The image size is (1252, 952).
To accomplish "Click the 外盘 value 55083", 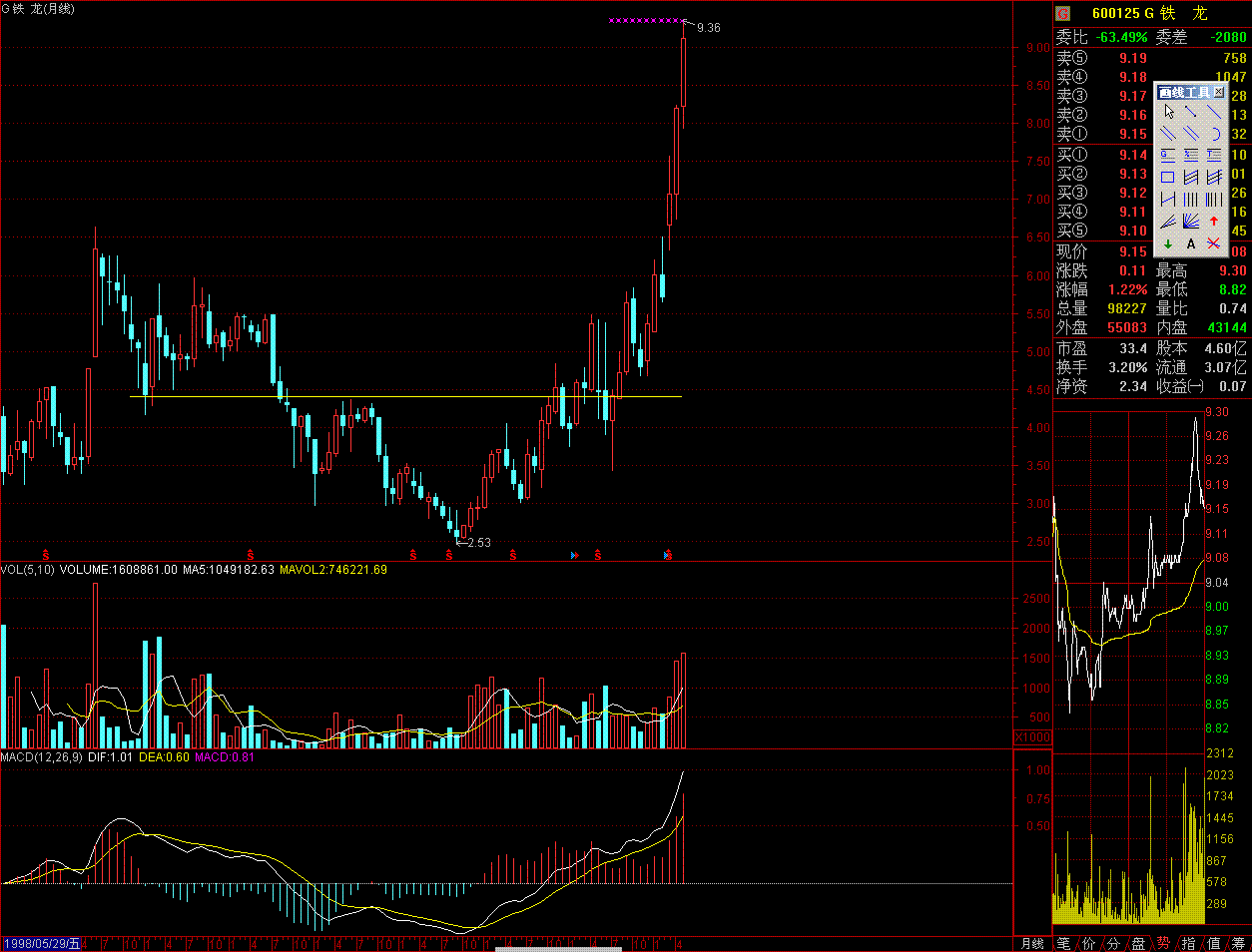I will tap(1127, 327).
